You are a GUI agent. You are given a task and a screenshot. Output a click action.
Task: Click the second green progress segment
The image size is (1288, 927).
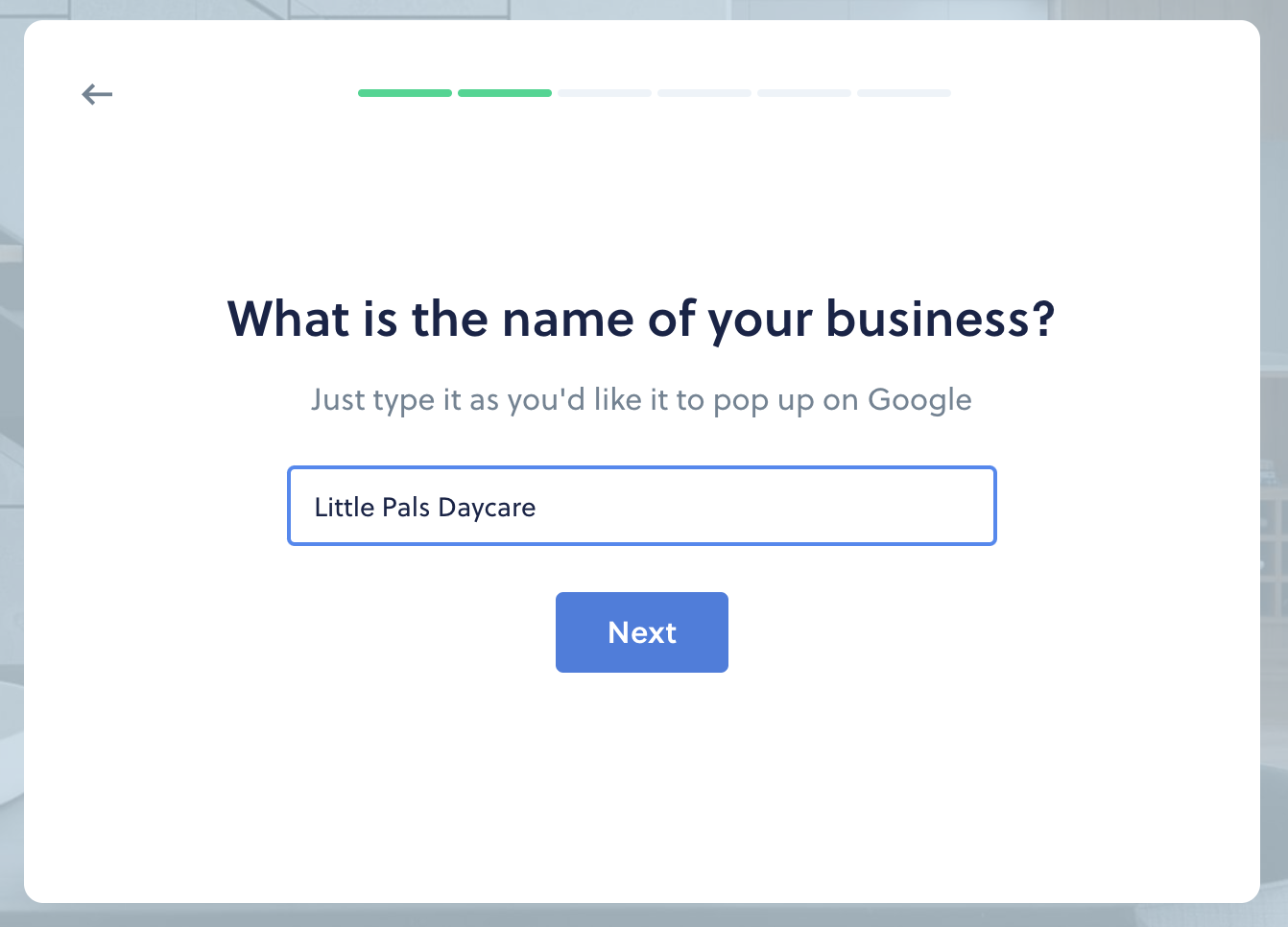(505, 93)
